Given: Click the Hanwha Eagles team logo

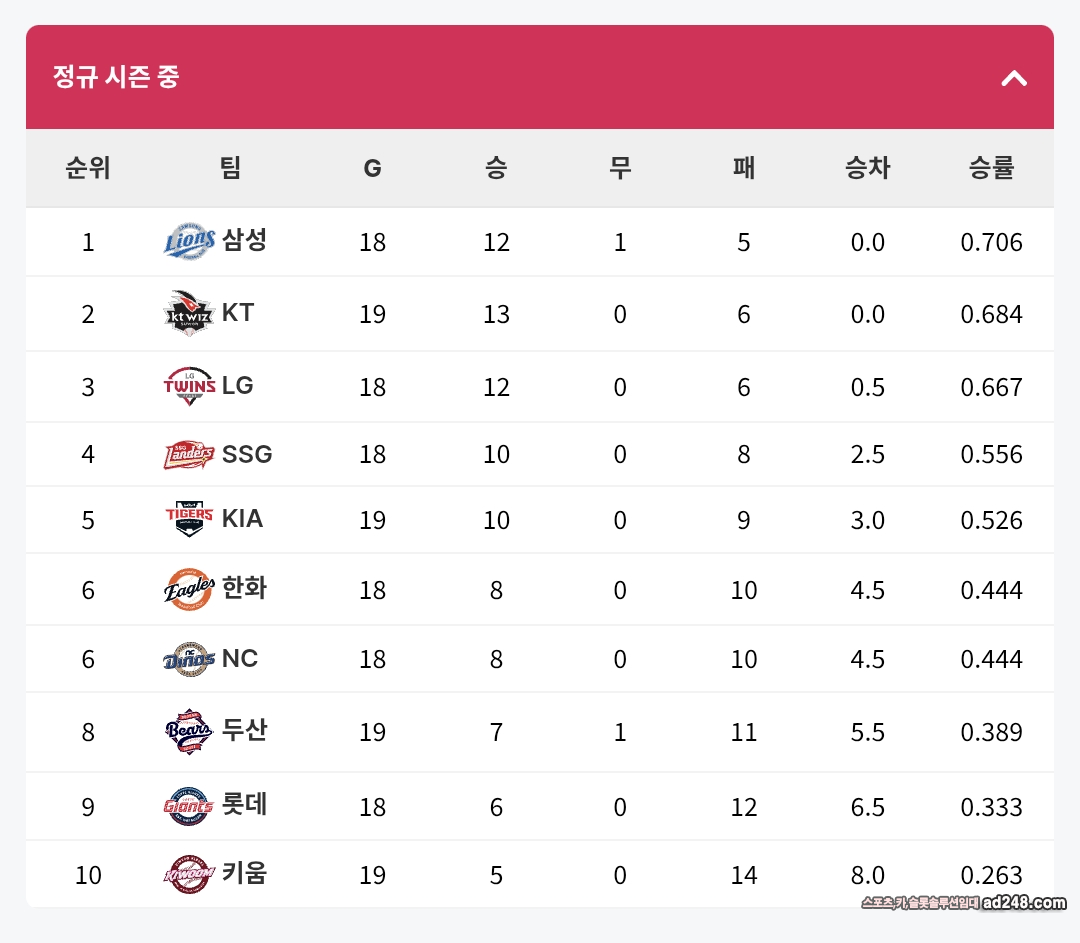Looking at the screenshot, I should point(189,589).
